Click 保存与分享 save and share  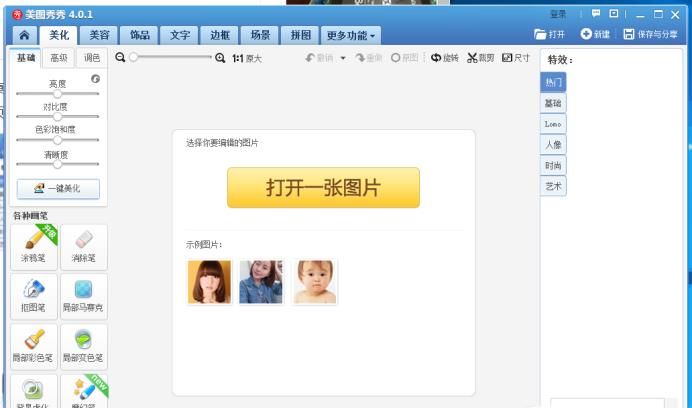pyautogui.click(x=650, y=34)
